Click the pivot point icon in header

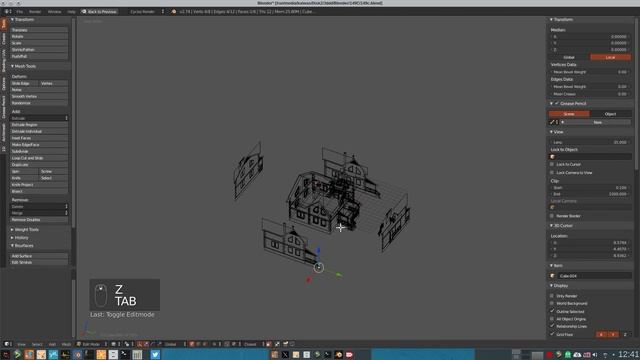127,344
